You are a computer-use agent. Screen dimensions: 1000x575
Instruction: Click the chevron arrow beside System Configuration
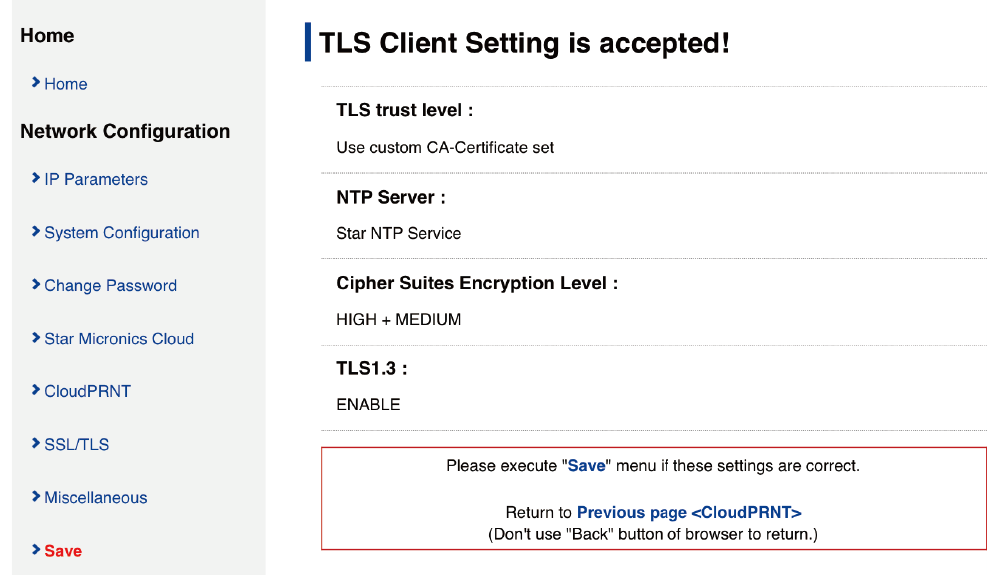(36, 232)
